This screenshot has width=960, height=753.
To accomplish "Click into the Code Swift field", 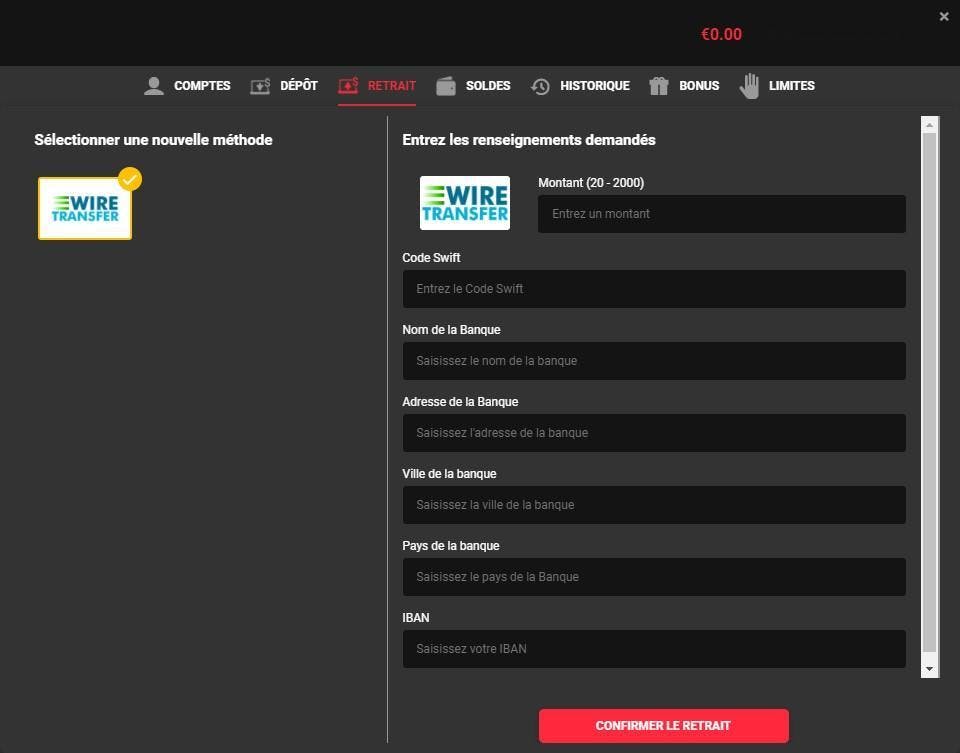I will point(654,289).
